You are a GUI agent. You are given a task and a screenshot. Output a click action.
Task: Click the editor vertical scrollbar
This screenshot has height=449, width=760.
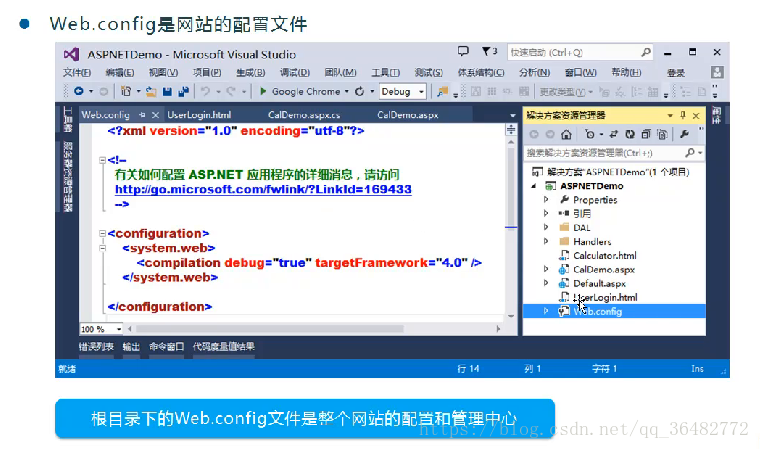click(511, 228)
